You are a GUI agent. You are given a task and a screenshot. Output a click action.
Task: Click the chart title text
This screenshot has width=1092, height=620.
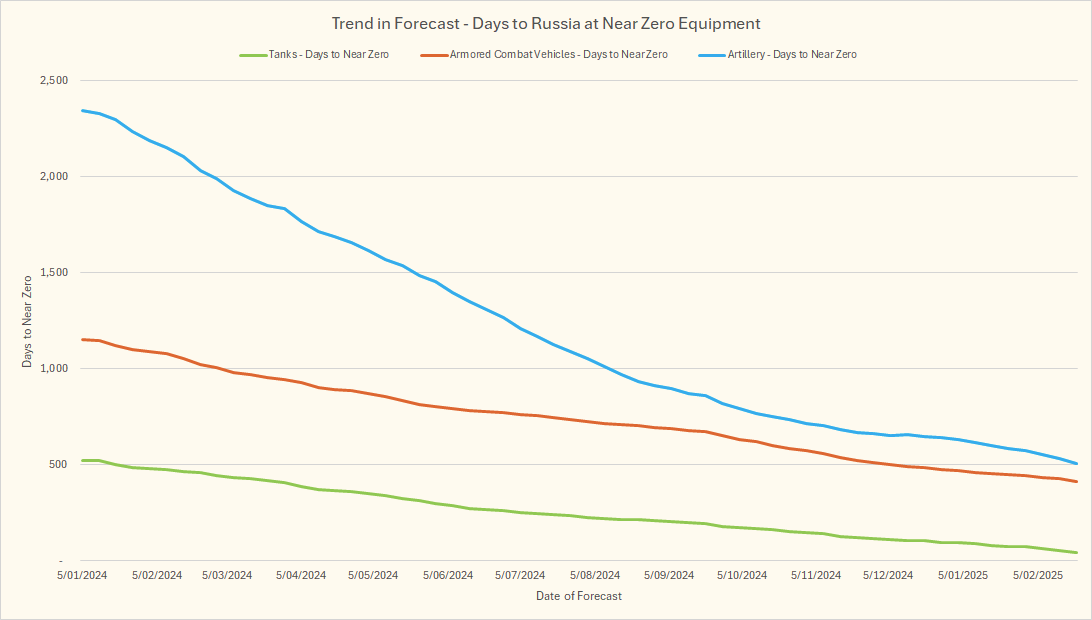[x=545, y=23]
